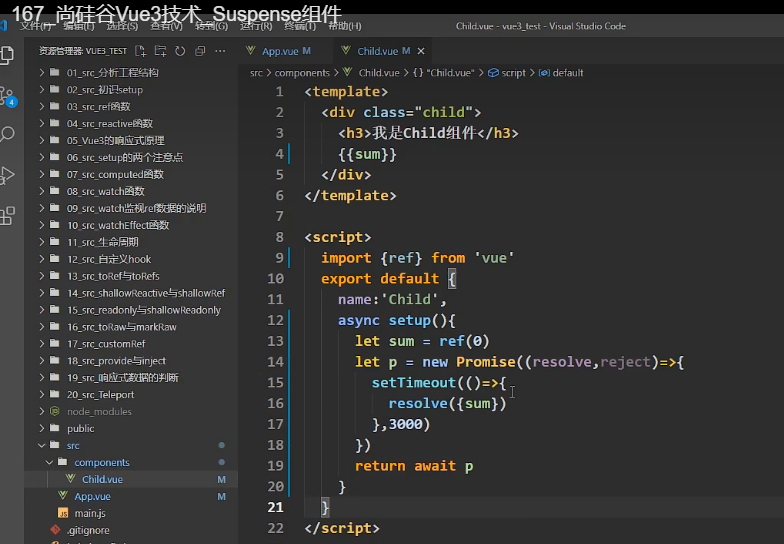Refresh the explorer file tree
The width and height of the screenshot is (784, 544).
[180, 51]
